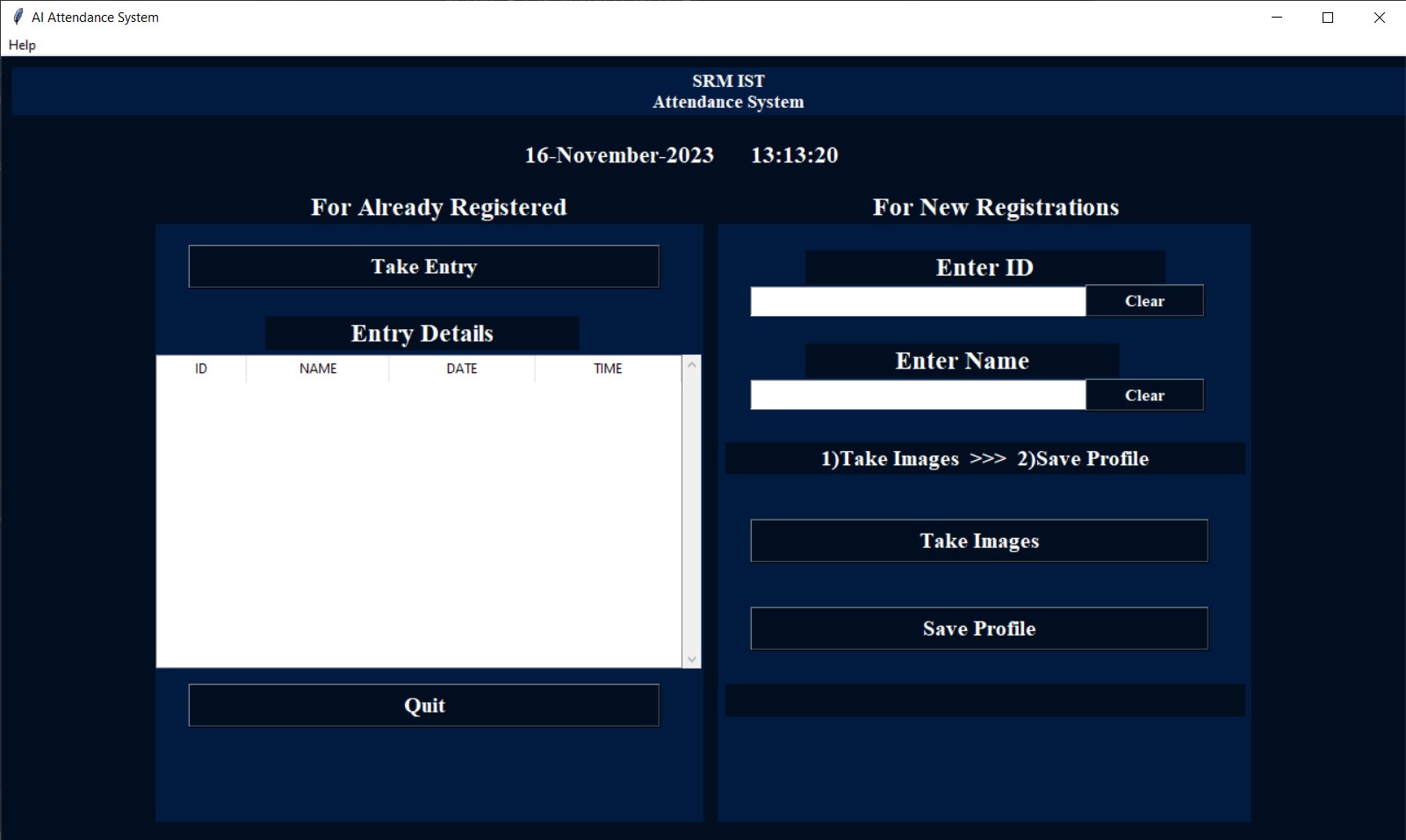The image size is (1406, 840).
Task: Minimize the AI Attendance System window
Action: click(1277, 18)
